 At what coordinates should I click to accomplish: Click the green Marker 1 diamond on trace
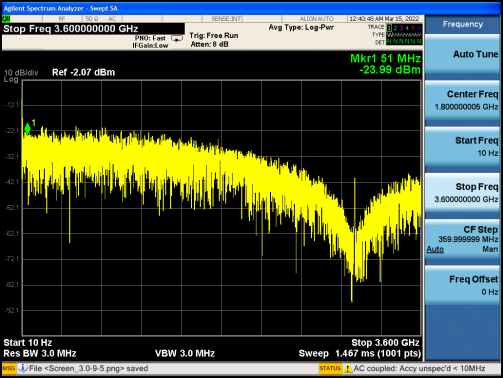[x=27, y=128]
